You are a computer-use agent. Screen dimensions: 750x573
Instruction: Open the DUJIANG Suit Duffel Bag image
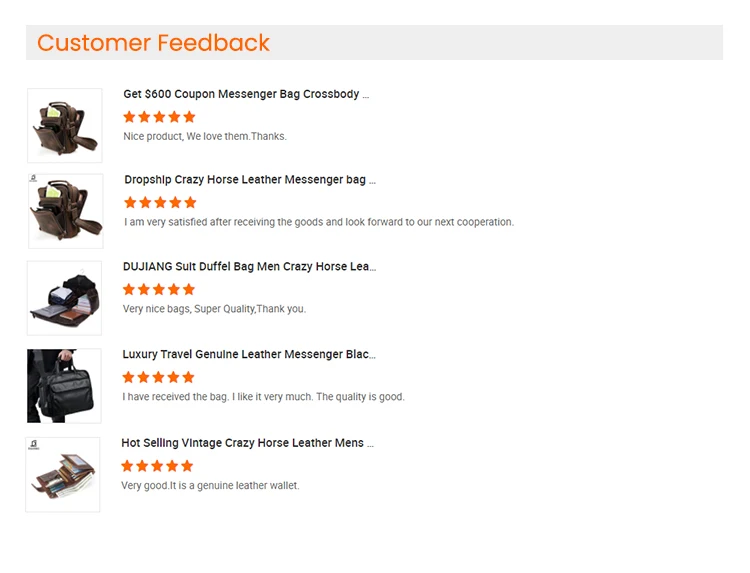[64, 298]
